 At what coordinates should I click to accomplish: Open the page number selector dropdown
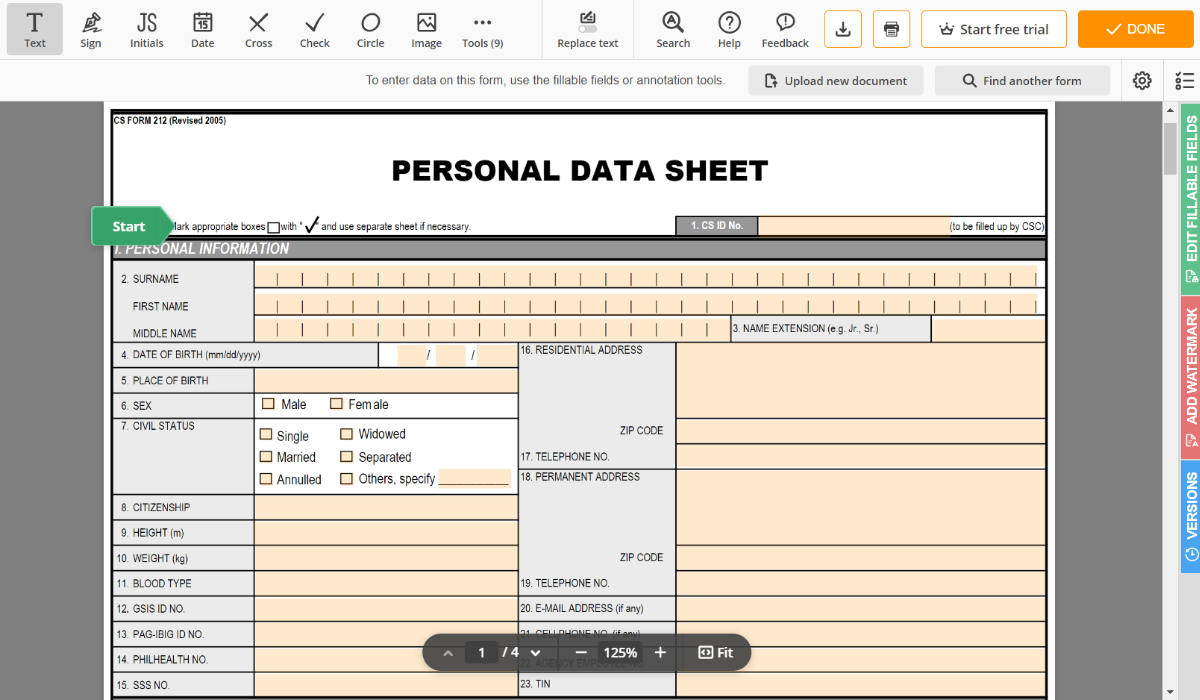pyautogui.click(x=535, y=652)
